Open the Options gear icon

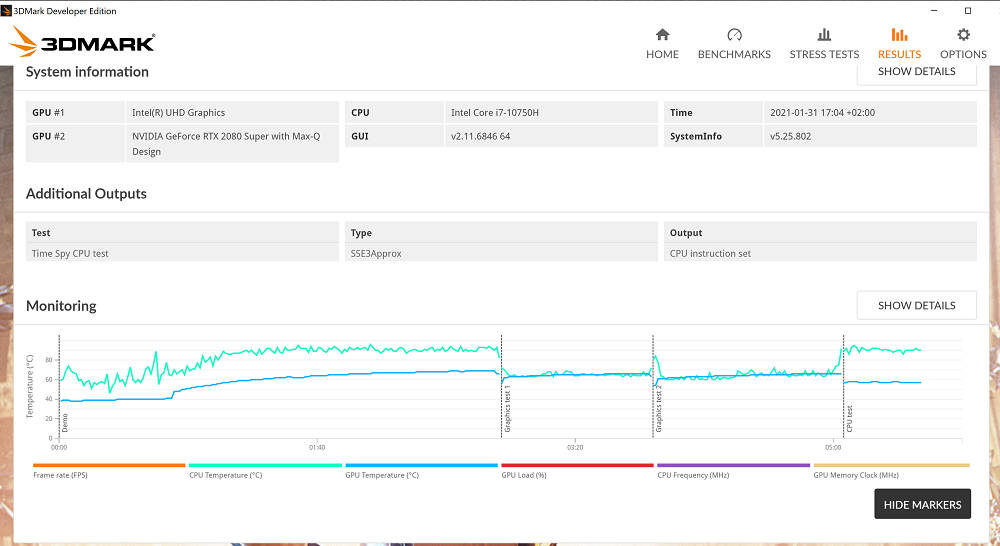963,34
